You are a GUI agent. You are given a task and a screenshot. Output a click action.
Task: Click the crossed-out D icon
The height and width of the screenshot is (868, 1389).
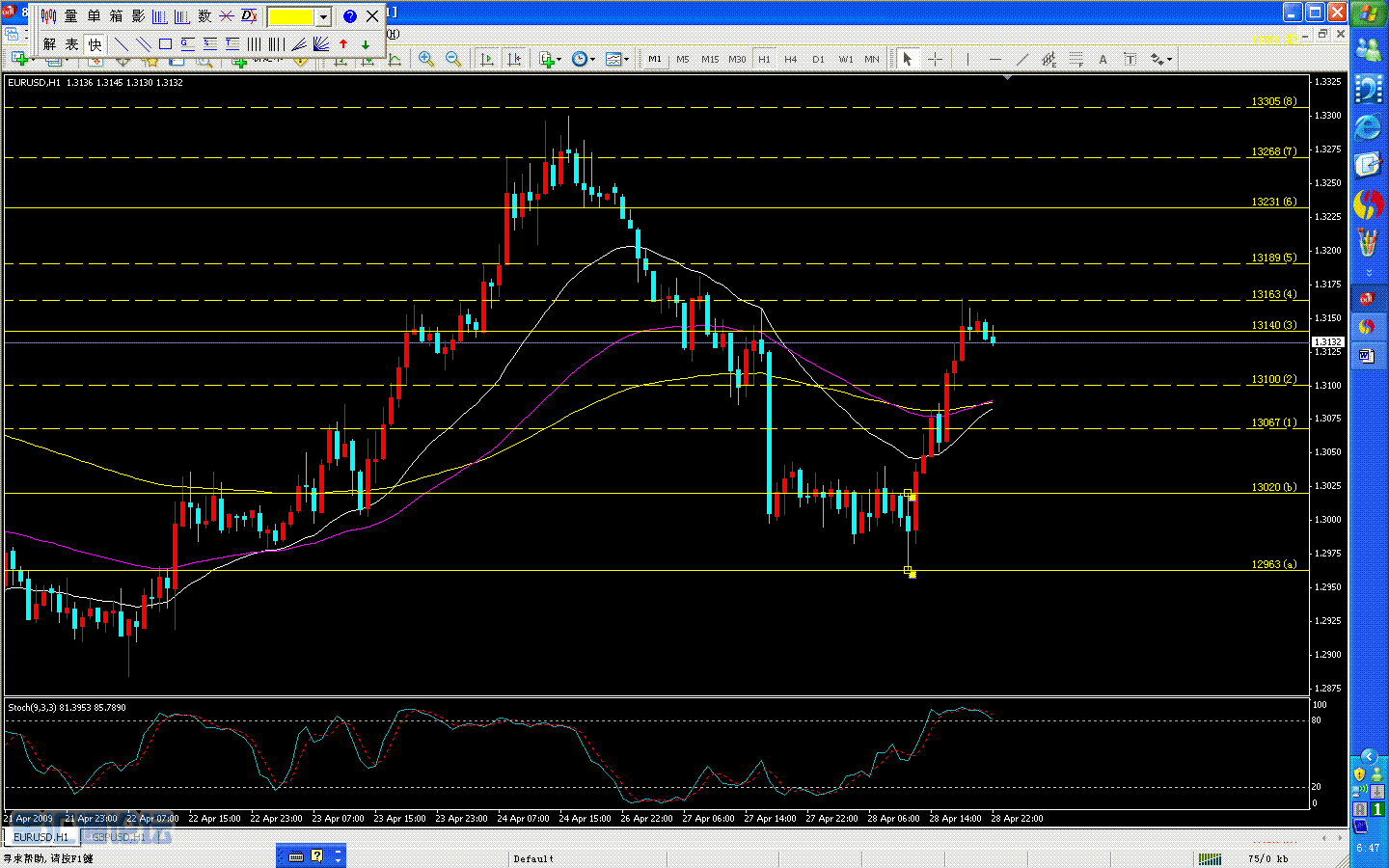click(x=249, y=16)
